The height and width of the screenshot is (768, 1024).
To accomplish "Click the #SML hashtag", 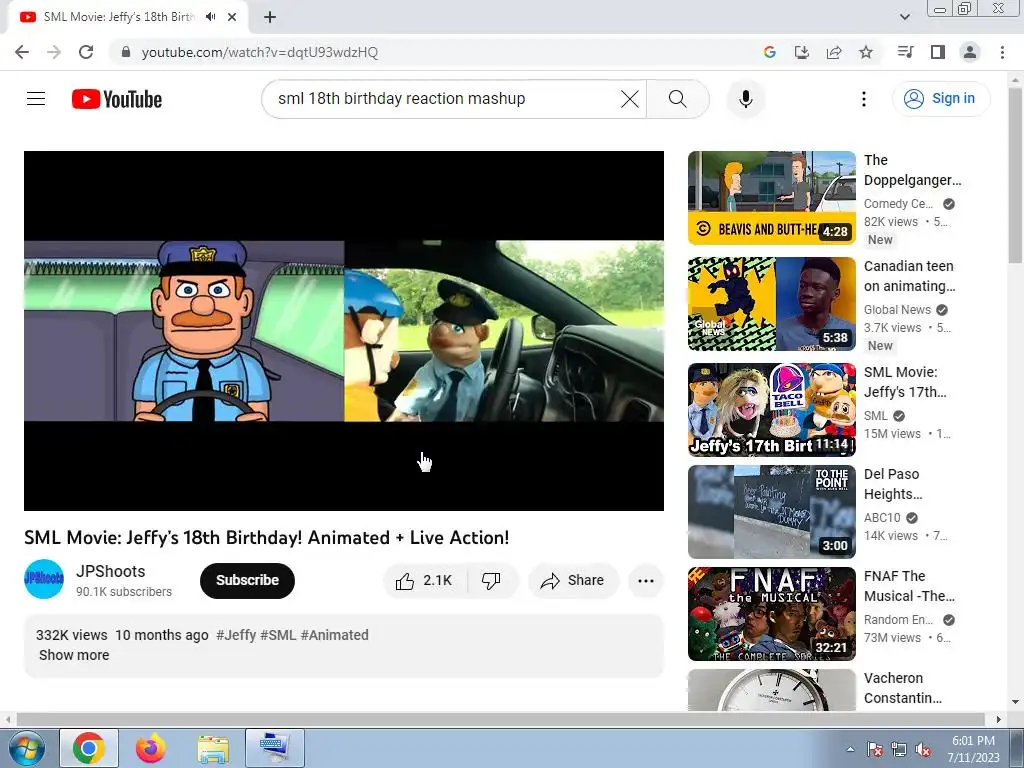I will pyautogui.click(x=278, y=635).
